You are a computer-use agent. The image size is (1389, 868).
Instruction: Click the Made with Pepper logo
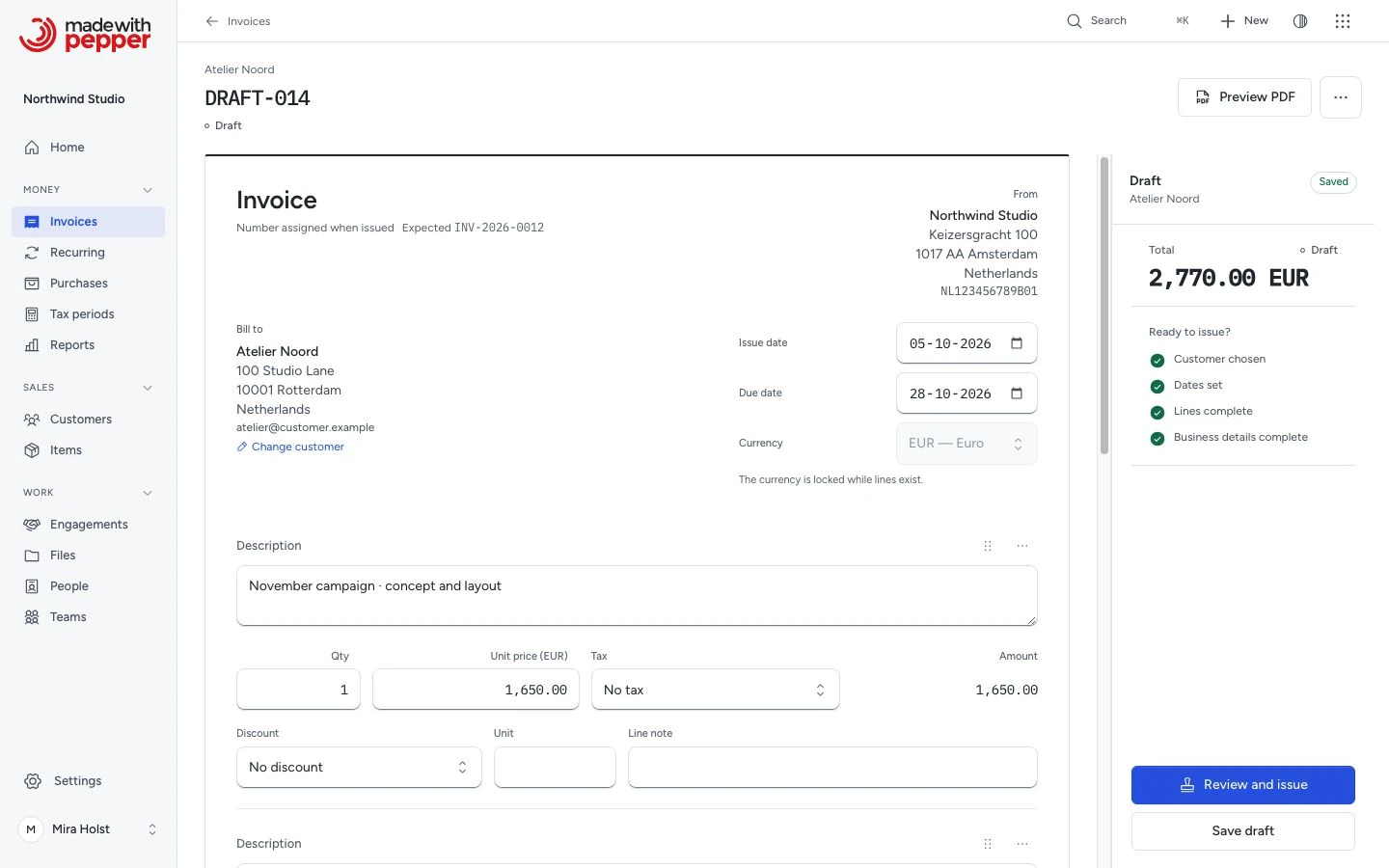pyautogui.click(x=85, y=35)
